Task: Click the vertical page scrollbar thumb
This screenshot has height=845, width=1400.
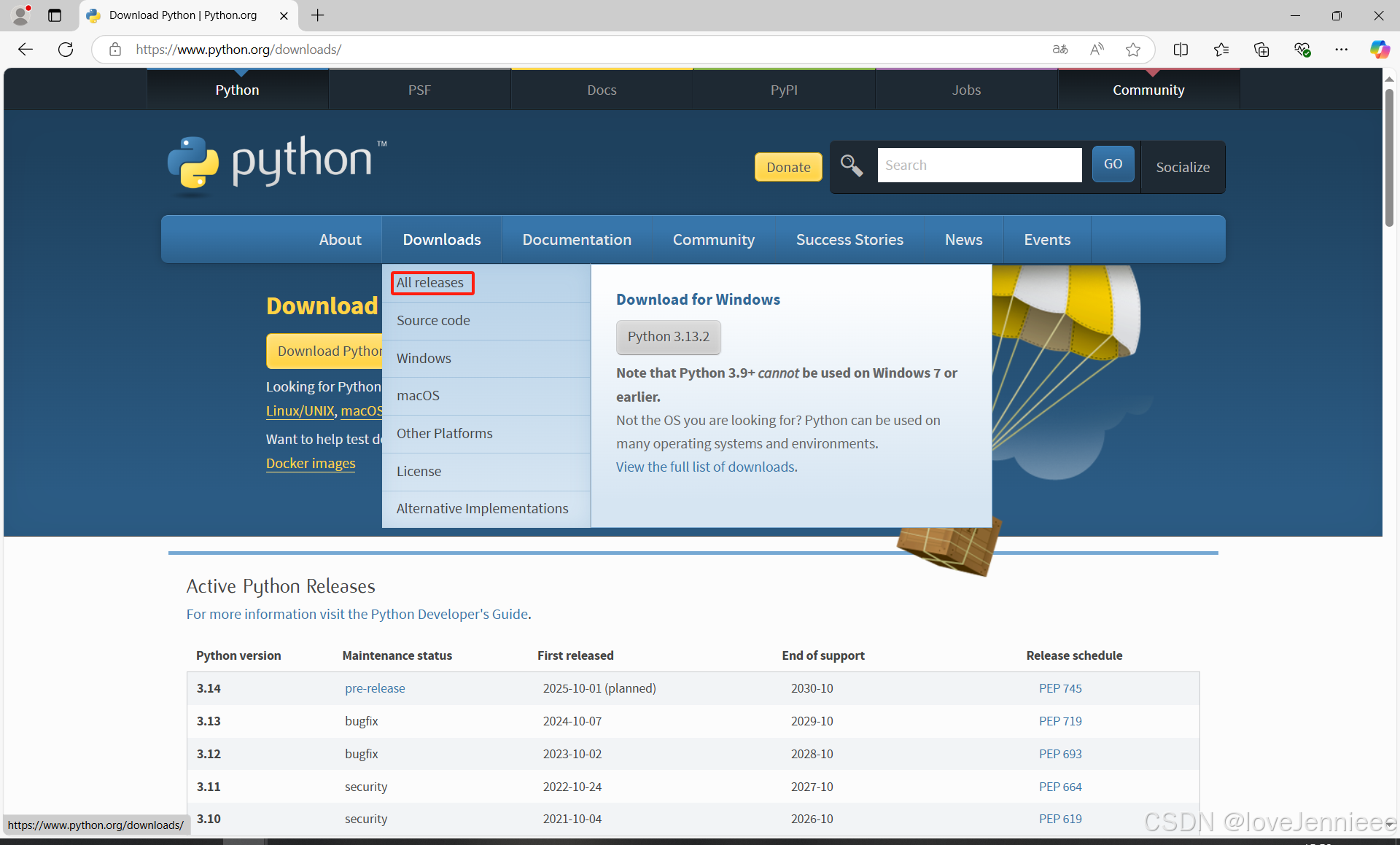Action: coord(1389,157)
